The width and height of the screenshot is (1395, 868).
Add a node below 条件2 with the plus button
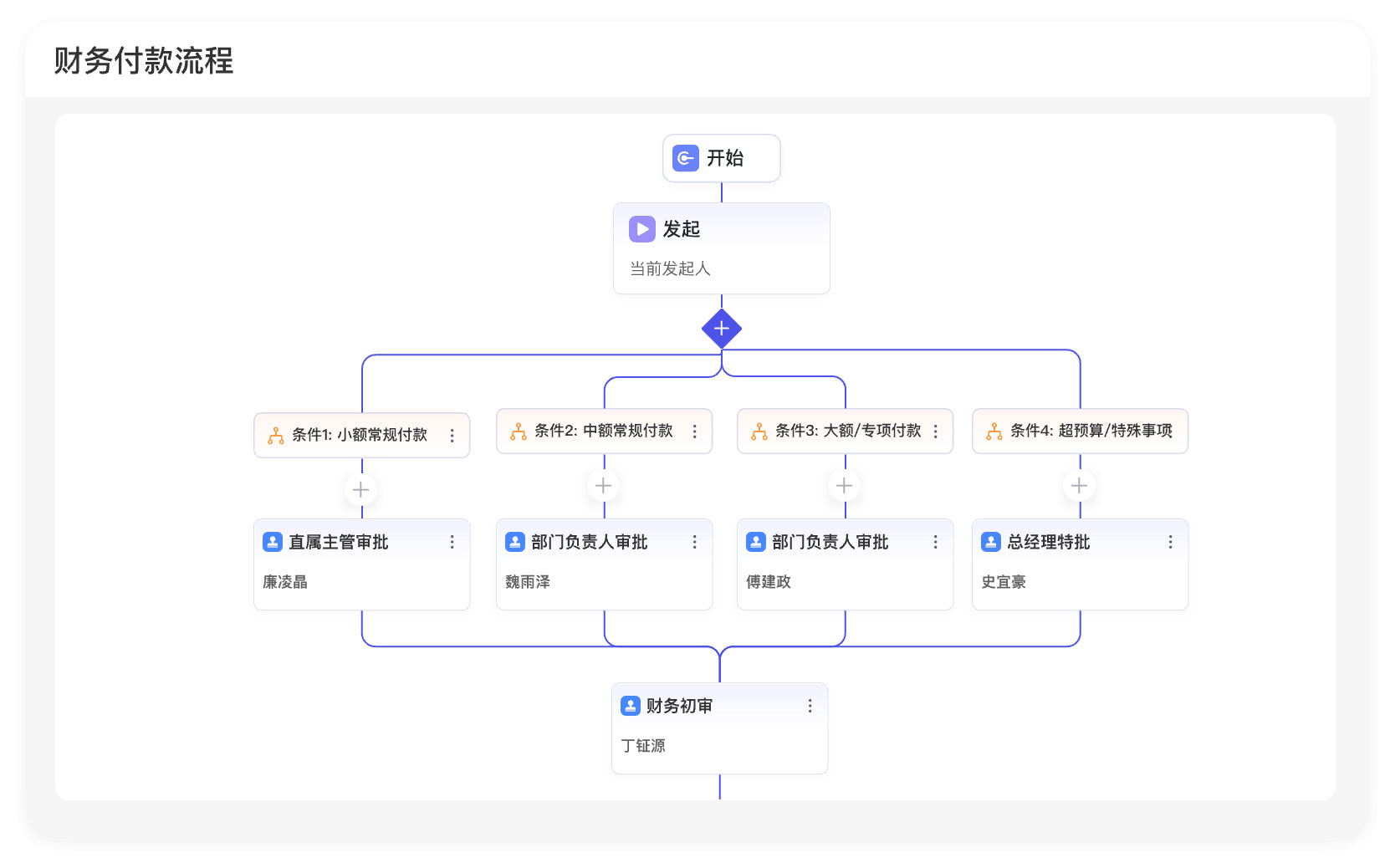[604, 486]
